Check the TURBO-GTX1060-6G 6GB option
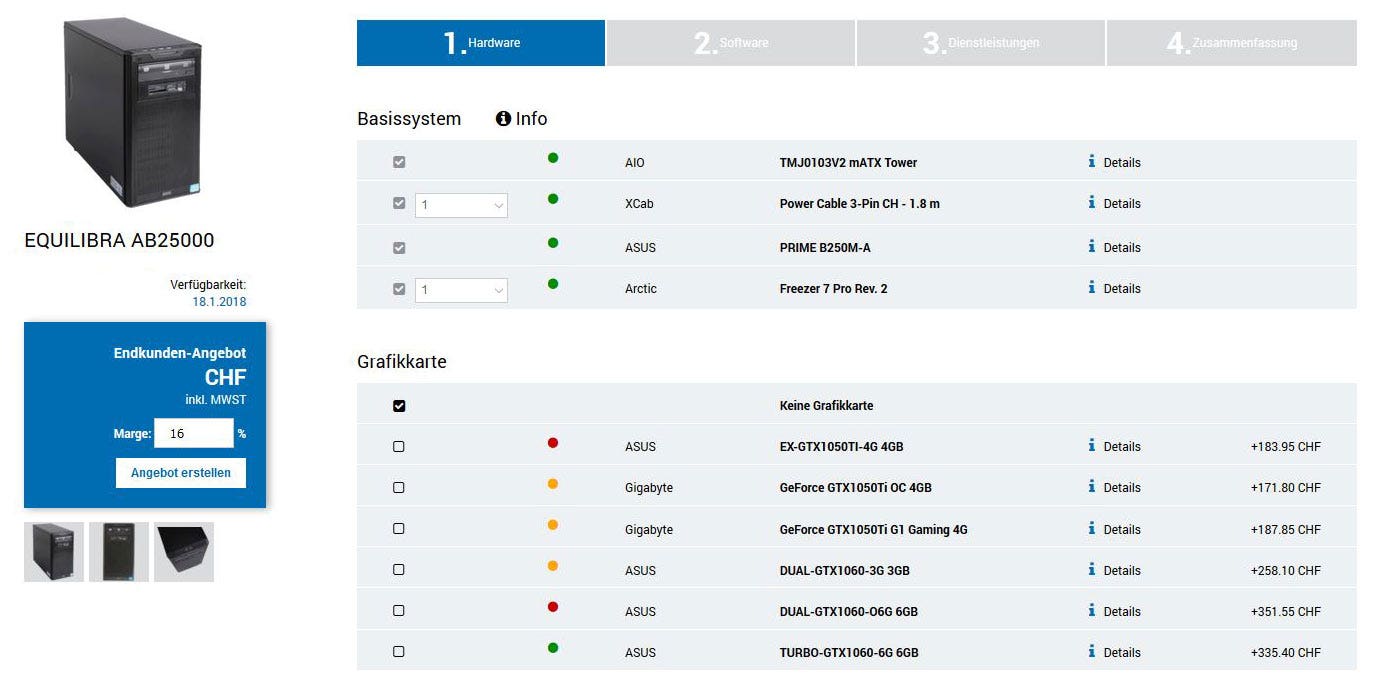This screenshot has width=1380, height=680. point(399,652)
